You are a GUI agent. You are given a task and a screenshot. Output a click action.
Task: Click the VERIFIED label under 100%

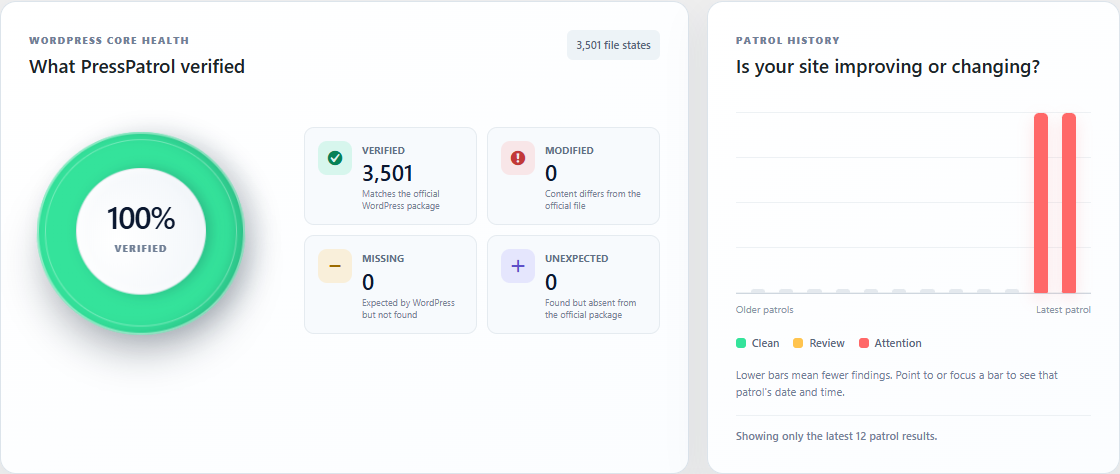(141, 248)
